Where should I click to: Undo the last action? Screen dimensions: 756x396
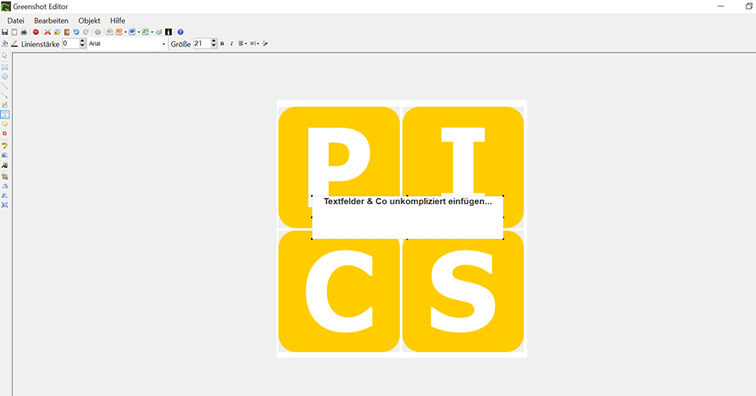pos(76,32)
